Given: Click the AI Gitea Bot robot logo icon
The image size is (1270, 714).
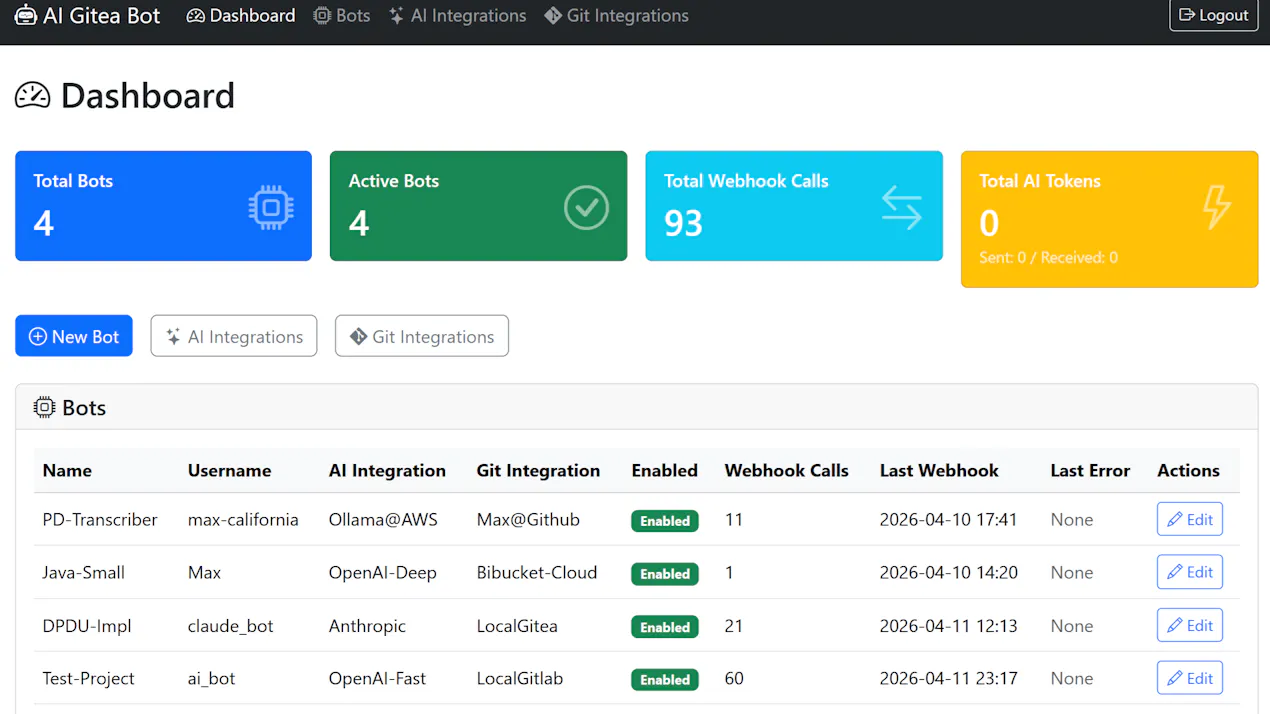Looking at the screenshot, I should (26, 15).
